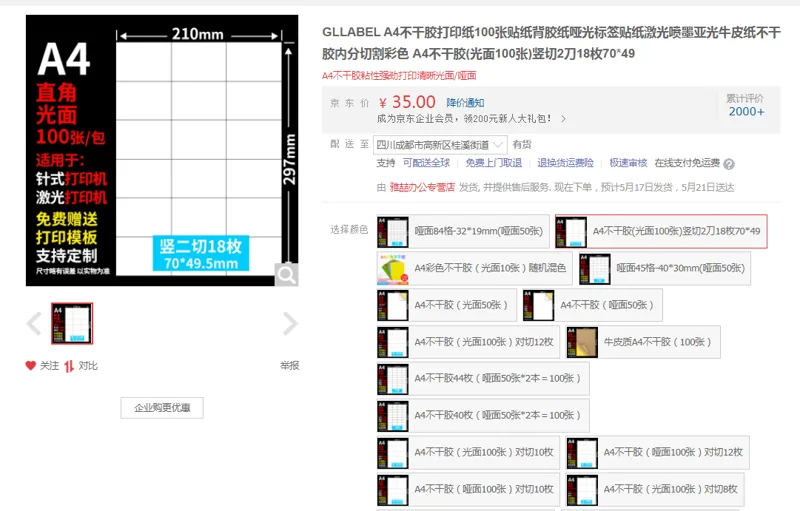Select option A4不干胶40枚(哑面50张*2本=100张)
Screen dimensions: 800x511
click(483, 415)
